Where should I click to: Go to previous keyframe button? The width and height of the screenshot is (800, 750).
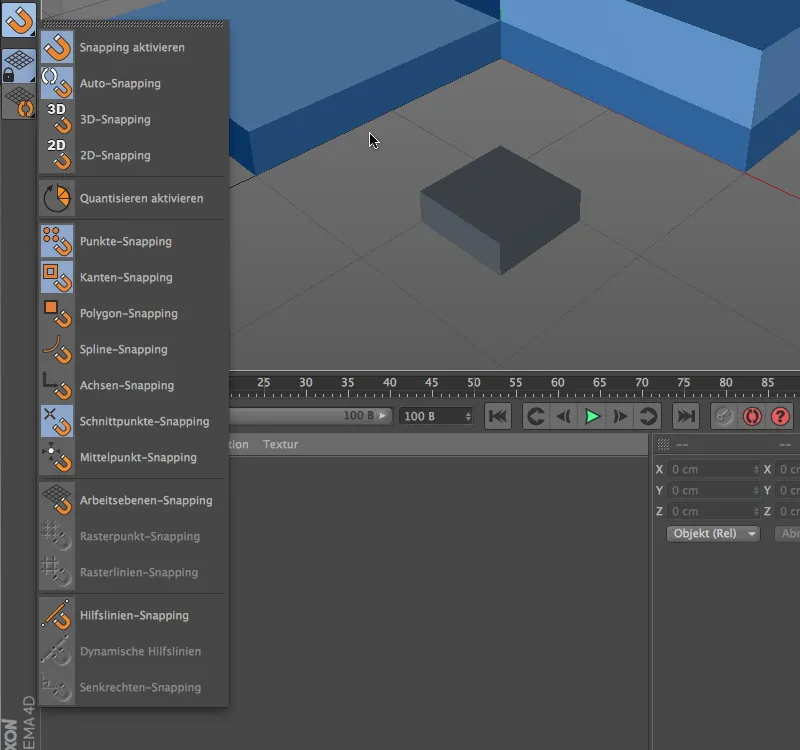(536, 416)
